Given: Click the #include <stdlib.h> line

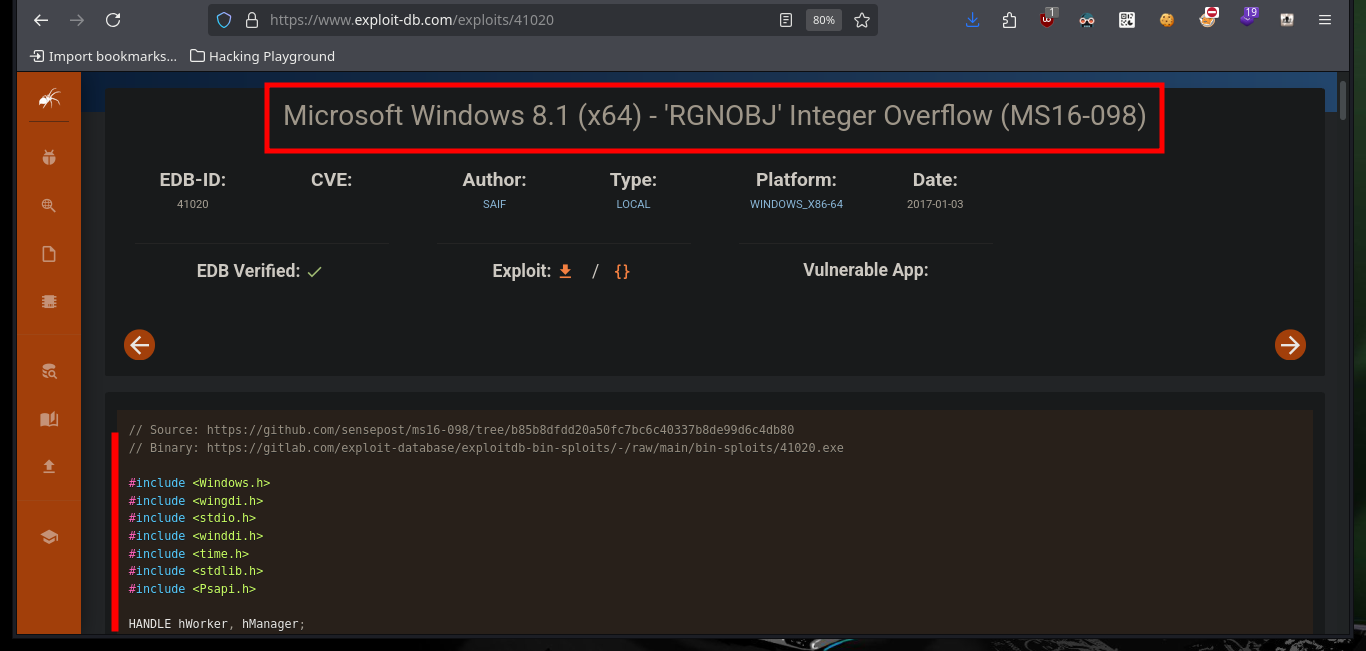Looking at the screenshot, I should (196, 571).
